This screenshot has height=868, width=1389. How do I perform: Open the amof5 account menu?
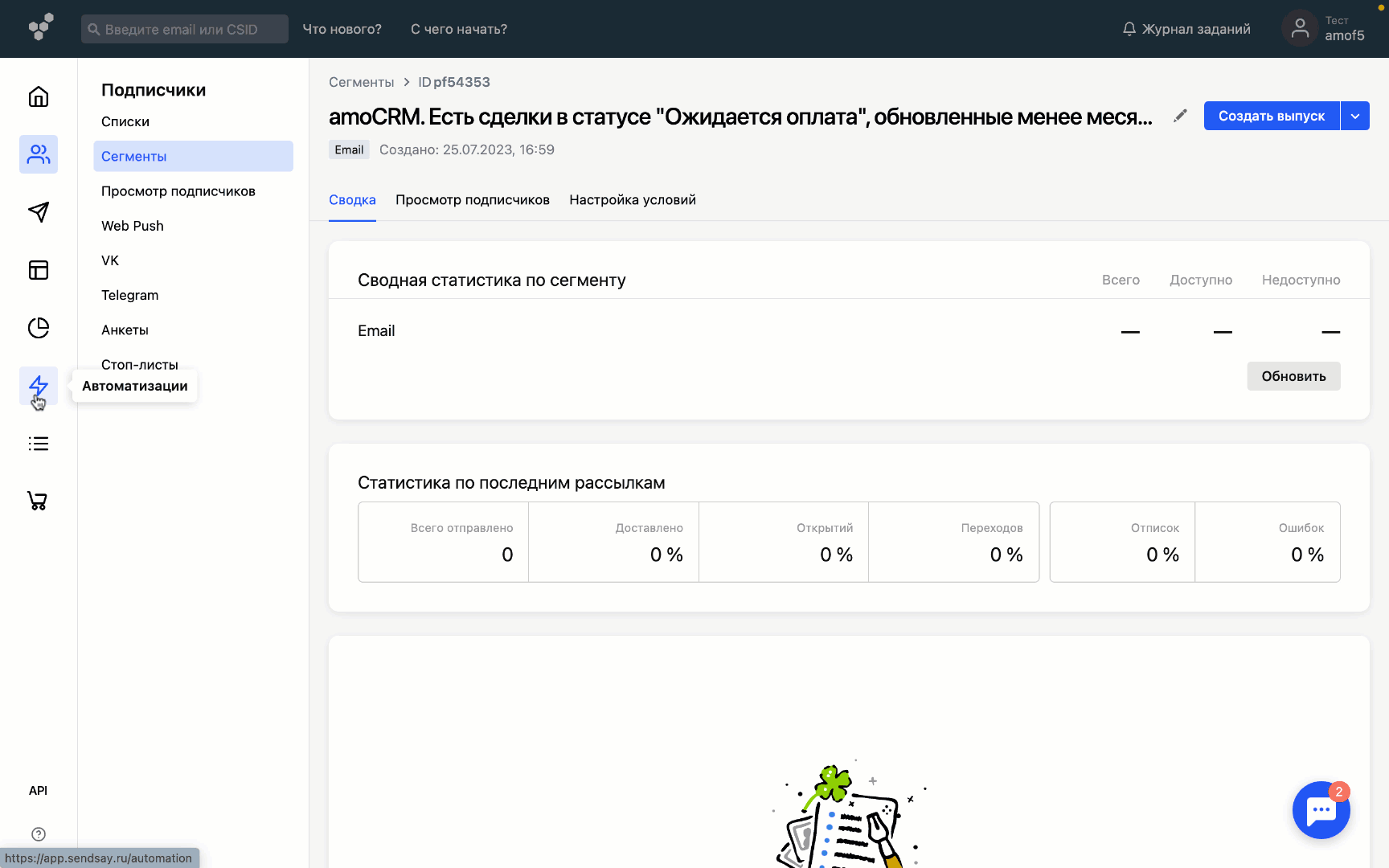pos(1325,29)
